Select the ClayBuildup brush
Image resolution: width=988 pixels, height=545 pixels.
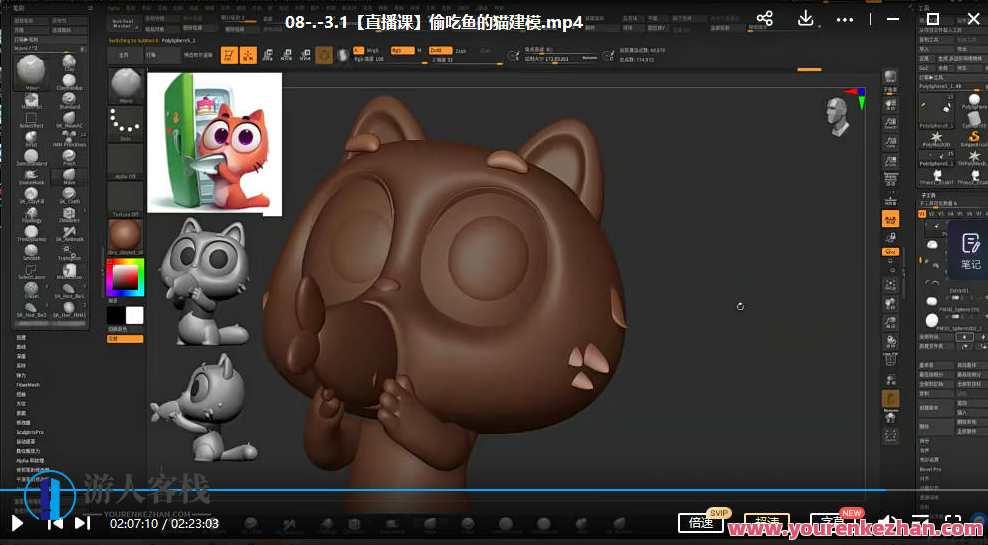[x=69, y=82]
